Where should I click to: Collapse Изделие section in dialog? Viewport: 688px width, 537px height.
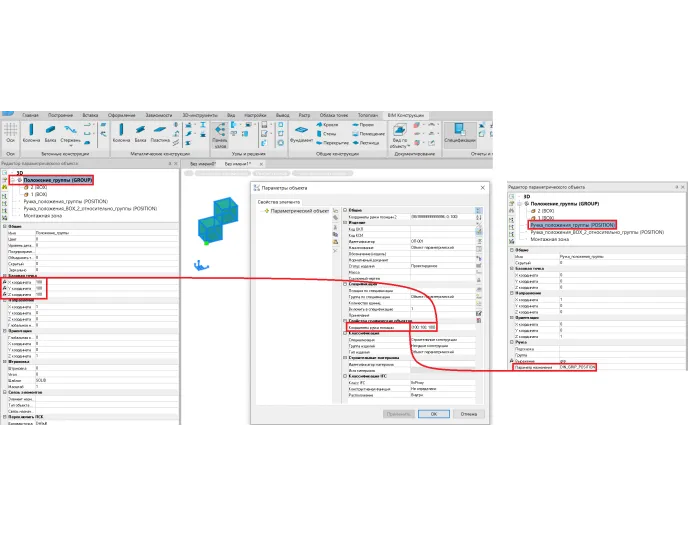[x=345, y=223]
